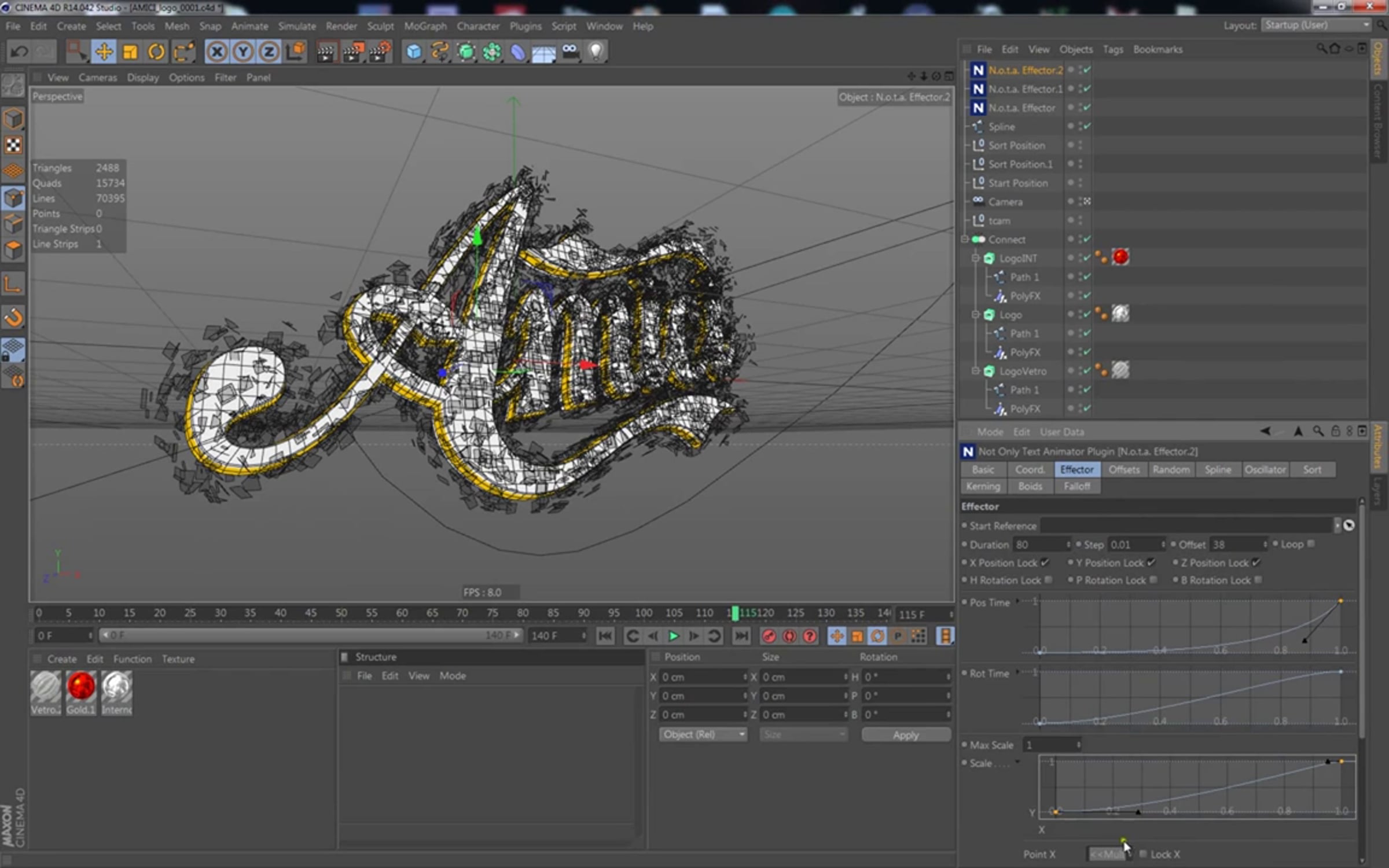Viewport: 1389px width, 868px height.
Task: Enable Texture mode checkerboard icon
Action: 13,145
